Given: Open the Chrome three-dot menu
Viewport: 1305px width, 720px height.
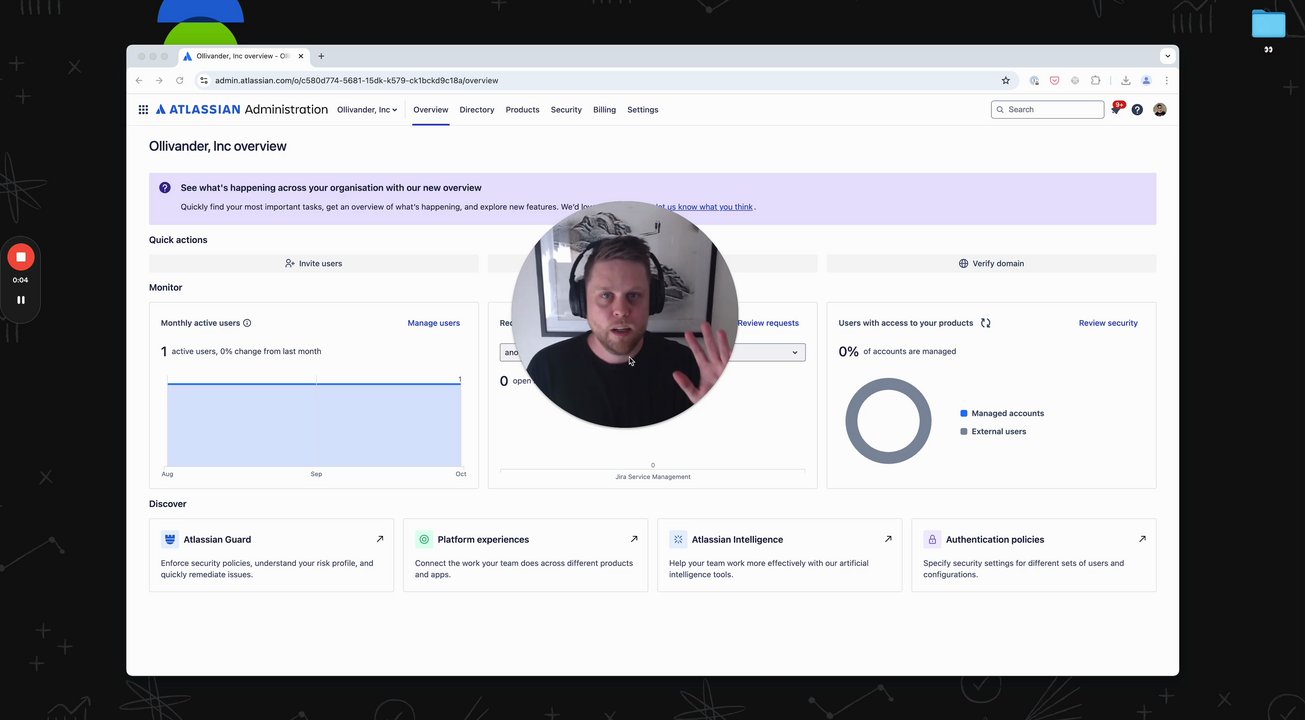Looking at the screenshot, I should coord(1166,81).
